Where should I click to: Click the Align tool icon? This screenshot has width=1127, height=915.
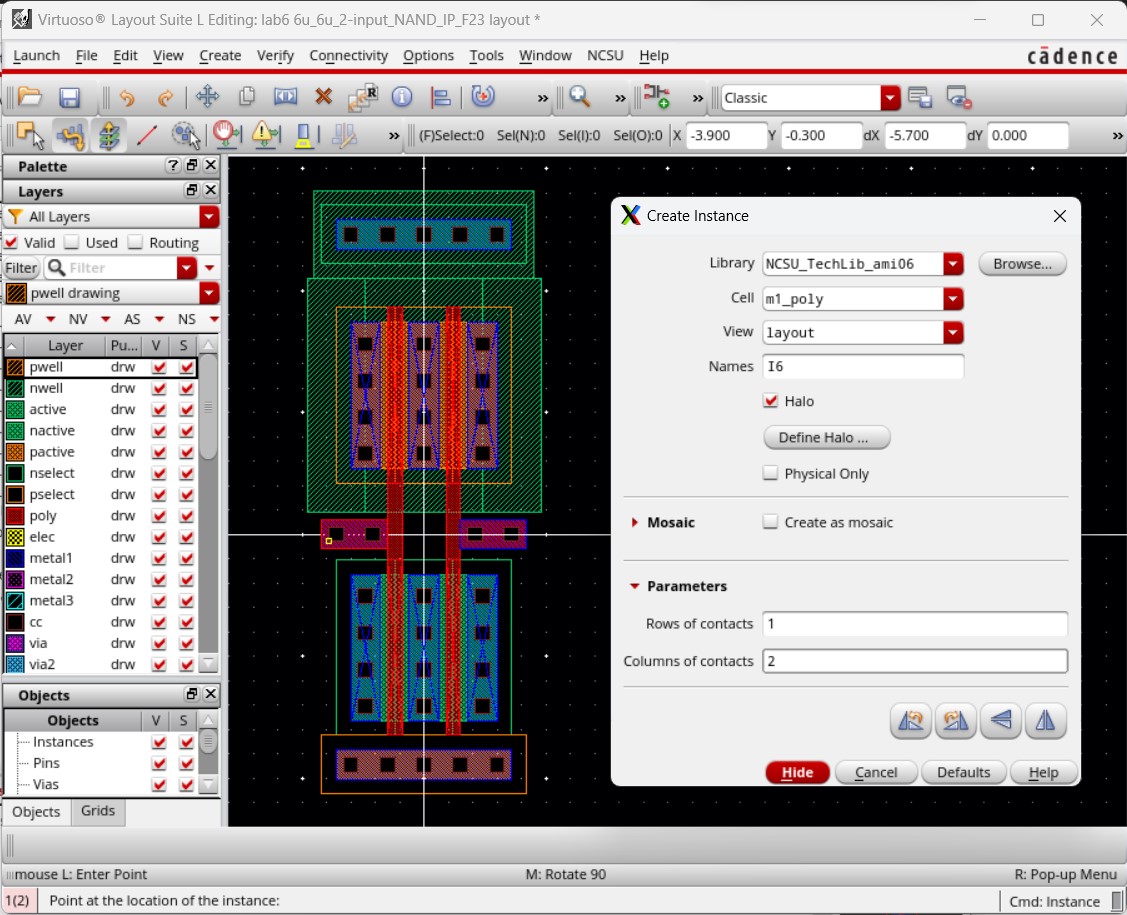click(x=440, y=97)
